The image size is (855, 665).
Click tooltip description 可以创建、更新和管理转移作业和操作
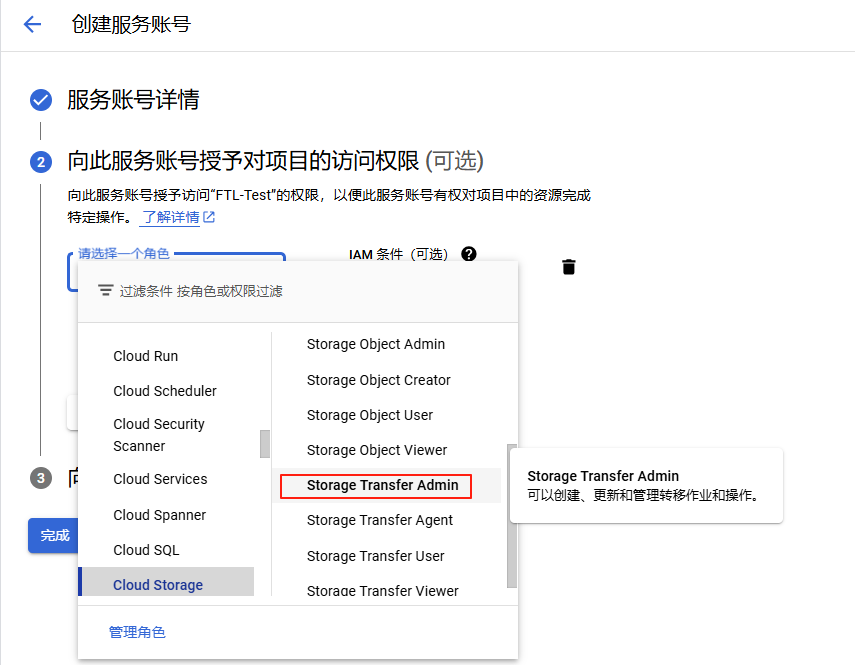click(x=643, y=495)
